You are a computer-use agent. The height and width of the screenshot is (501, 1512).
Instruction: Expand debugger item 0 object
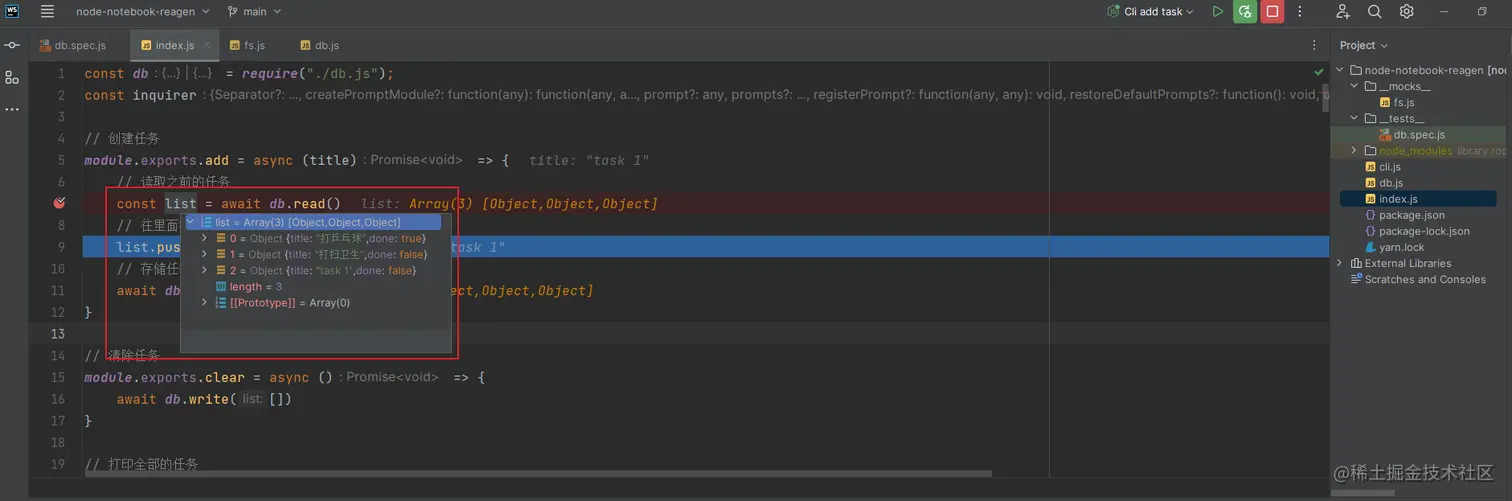click(x=205, y=238)
